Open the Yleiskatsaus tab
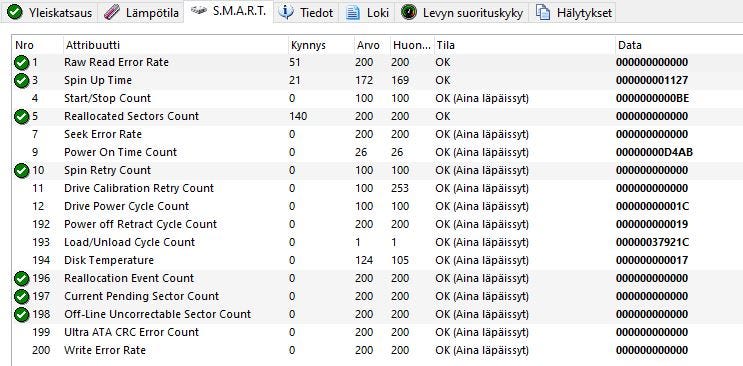Image resolution: width=743 pixels, height=366 pixels. click(x=49, y=12)
